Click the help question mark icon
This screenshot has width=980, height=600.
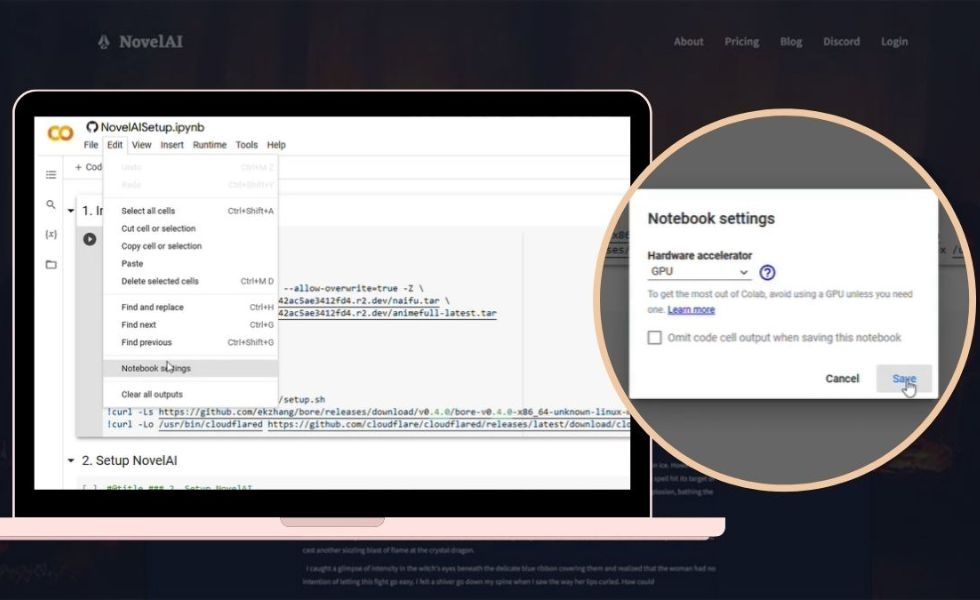767,272
